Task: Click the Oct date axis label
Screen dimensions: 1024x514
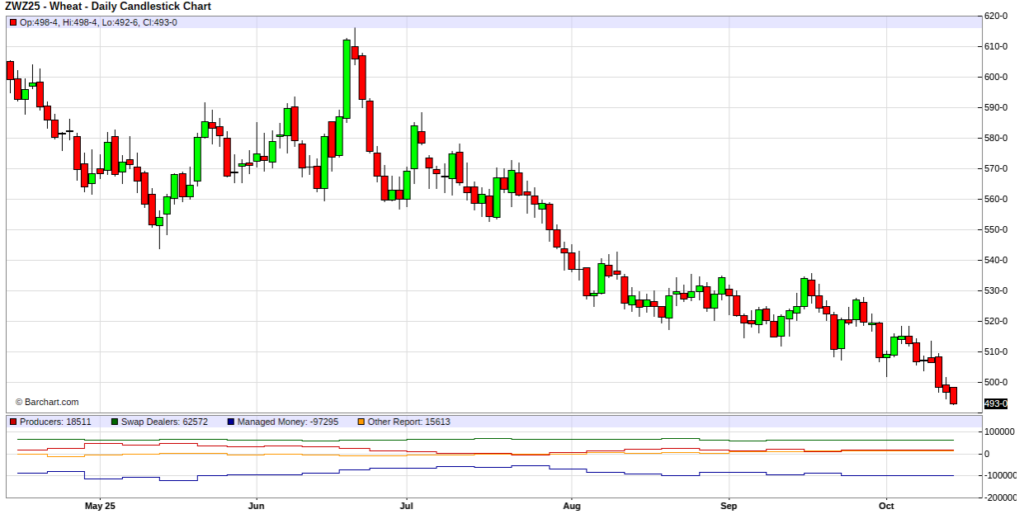Action: 885,506
